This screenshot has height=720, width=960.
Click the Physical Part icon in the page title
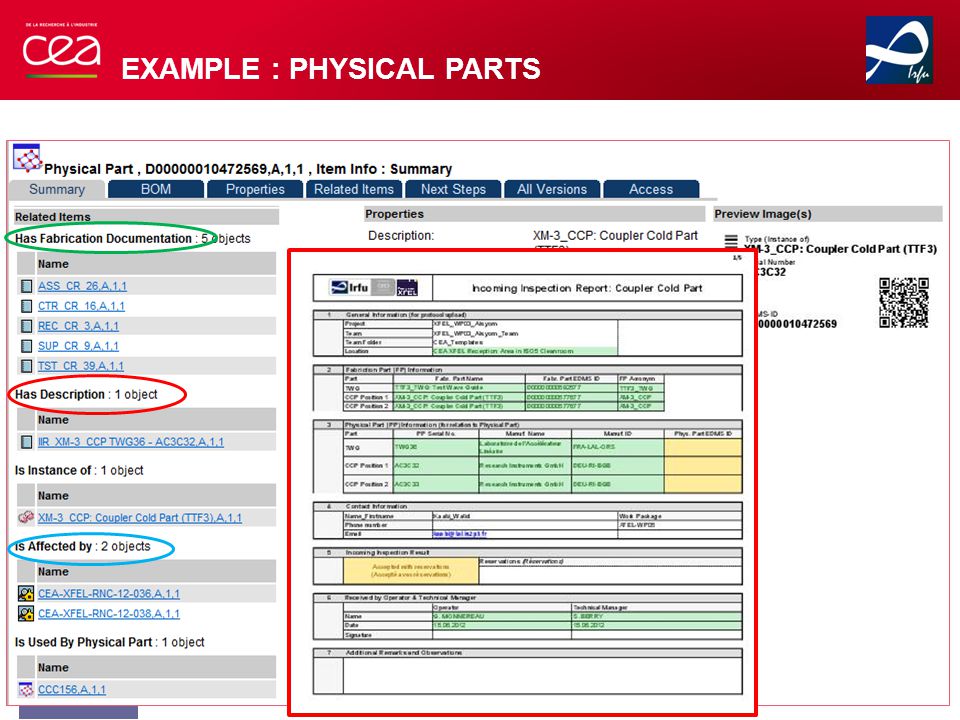[x=28, y=158]
